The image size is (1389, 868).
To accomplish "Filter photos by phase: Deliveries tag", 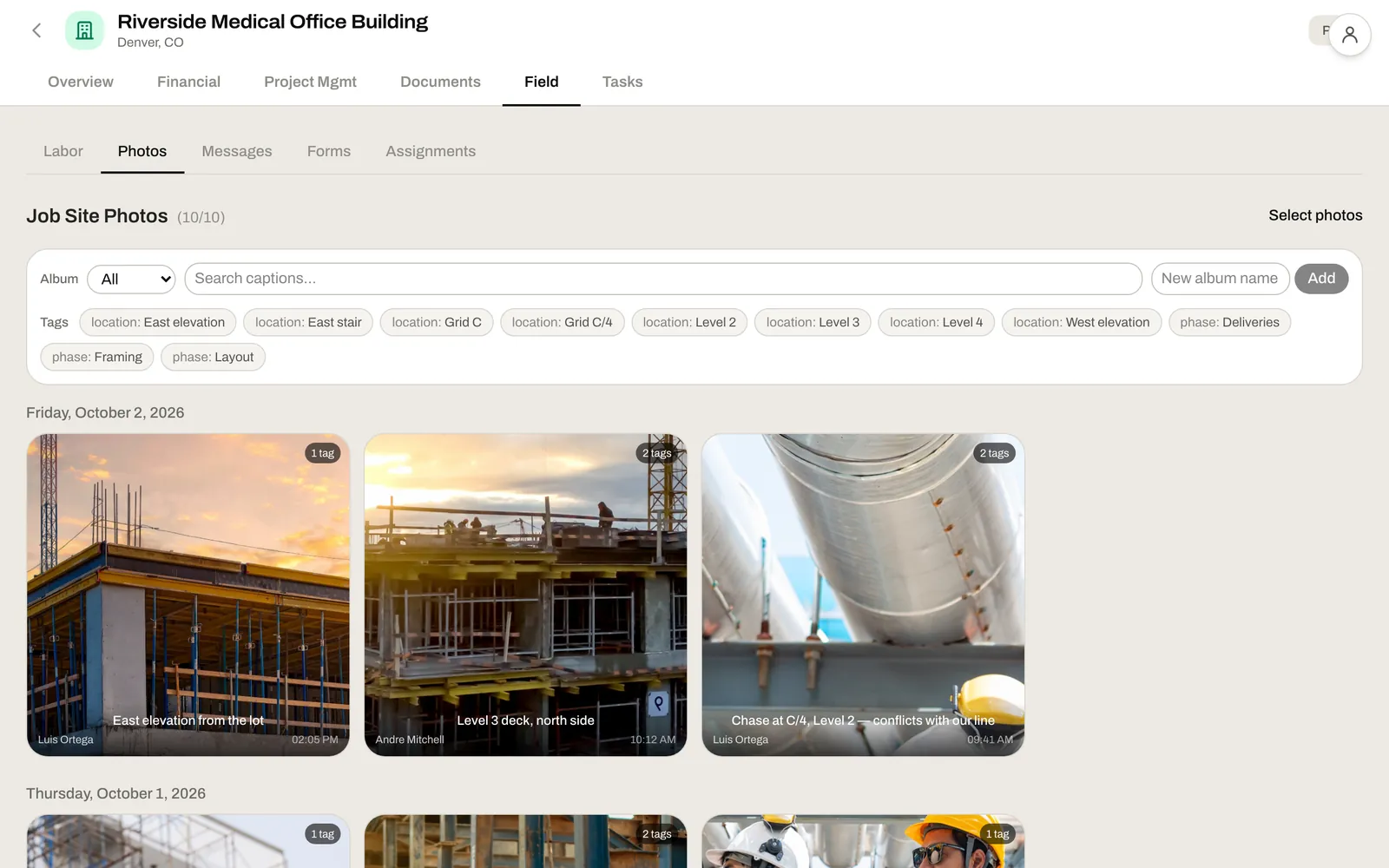I will click(1230, 322).
